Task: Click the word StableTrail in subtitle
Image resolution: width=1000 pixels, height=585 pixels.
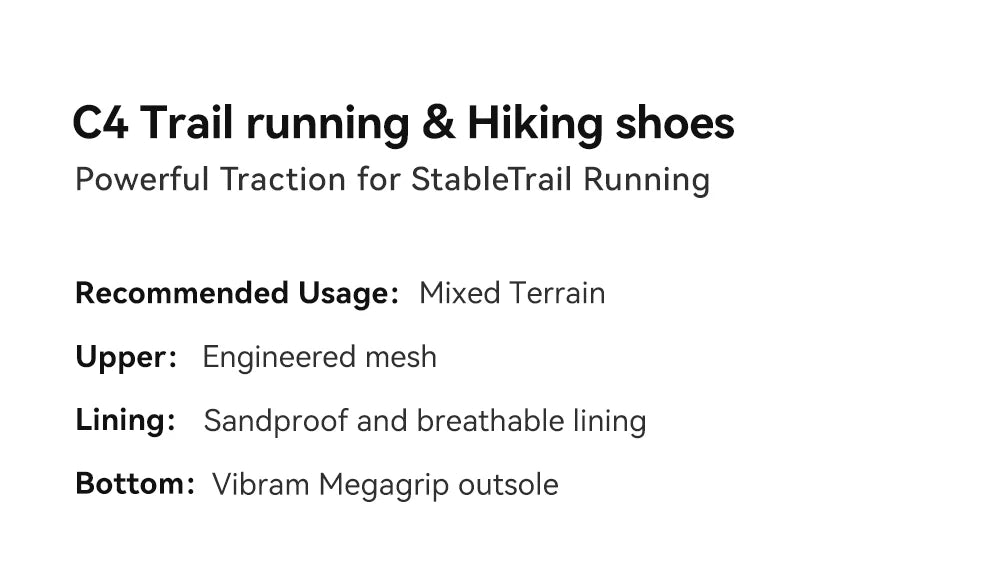Action: tap(491, 179)
